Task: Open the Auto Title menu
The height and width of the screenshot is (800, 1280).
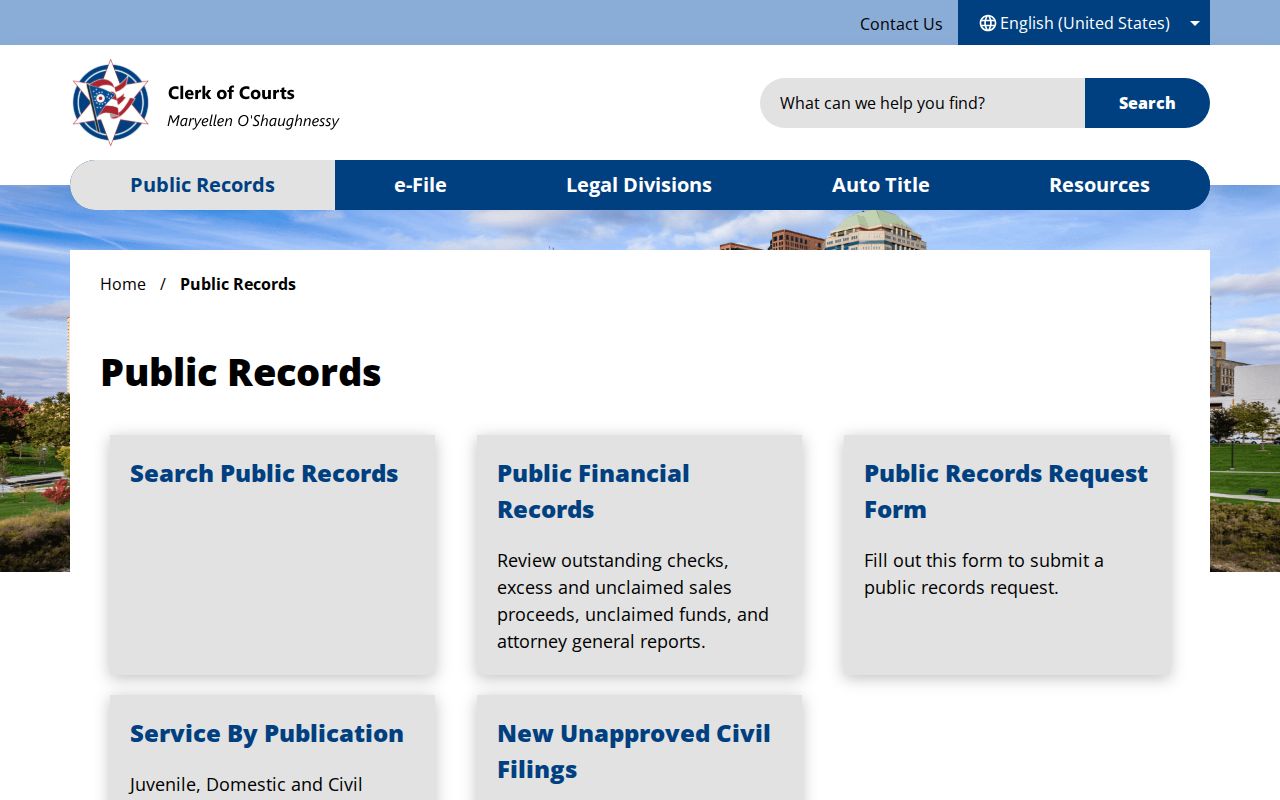Action: (x=881, y=185)
